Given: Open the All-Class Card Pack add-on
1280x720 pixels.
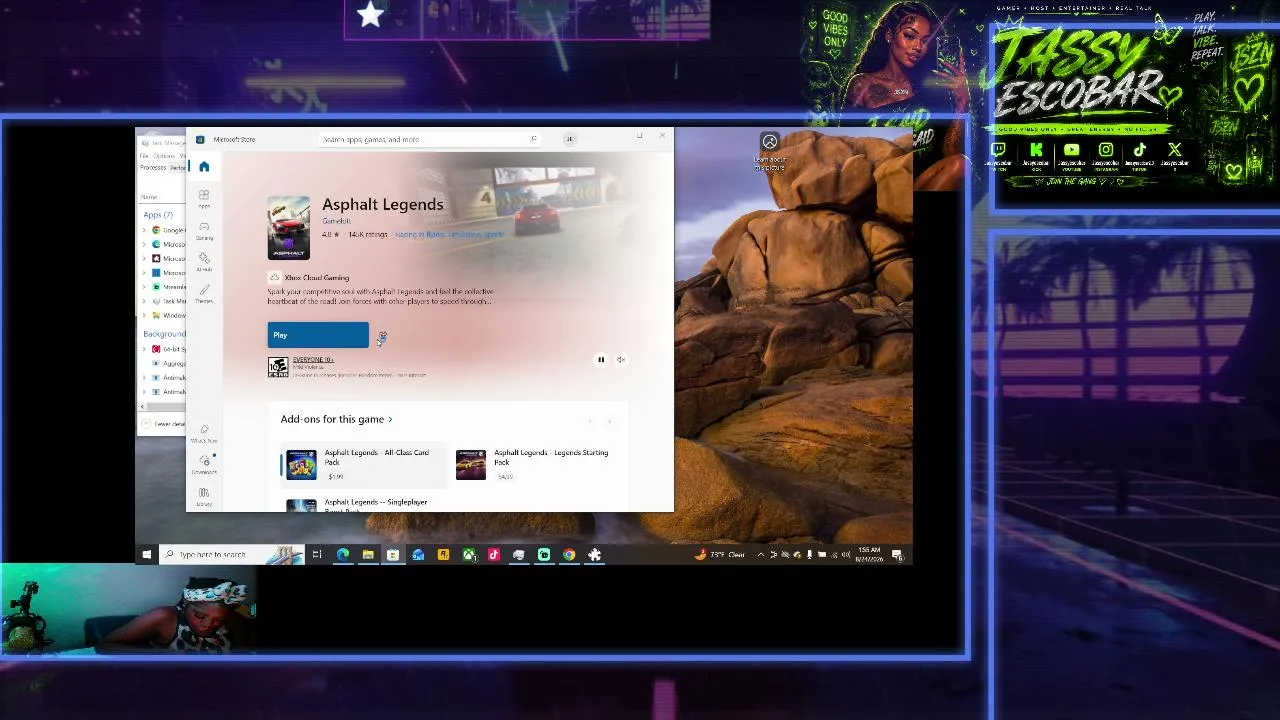Looking at the screenshot, I should click(365, 464).
